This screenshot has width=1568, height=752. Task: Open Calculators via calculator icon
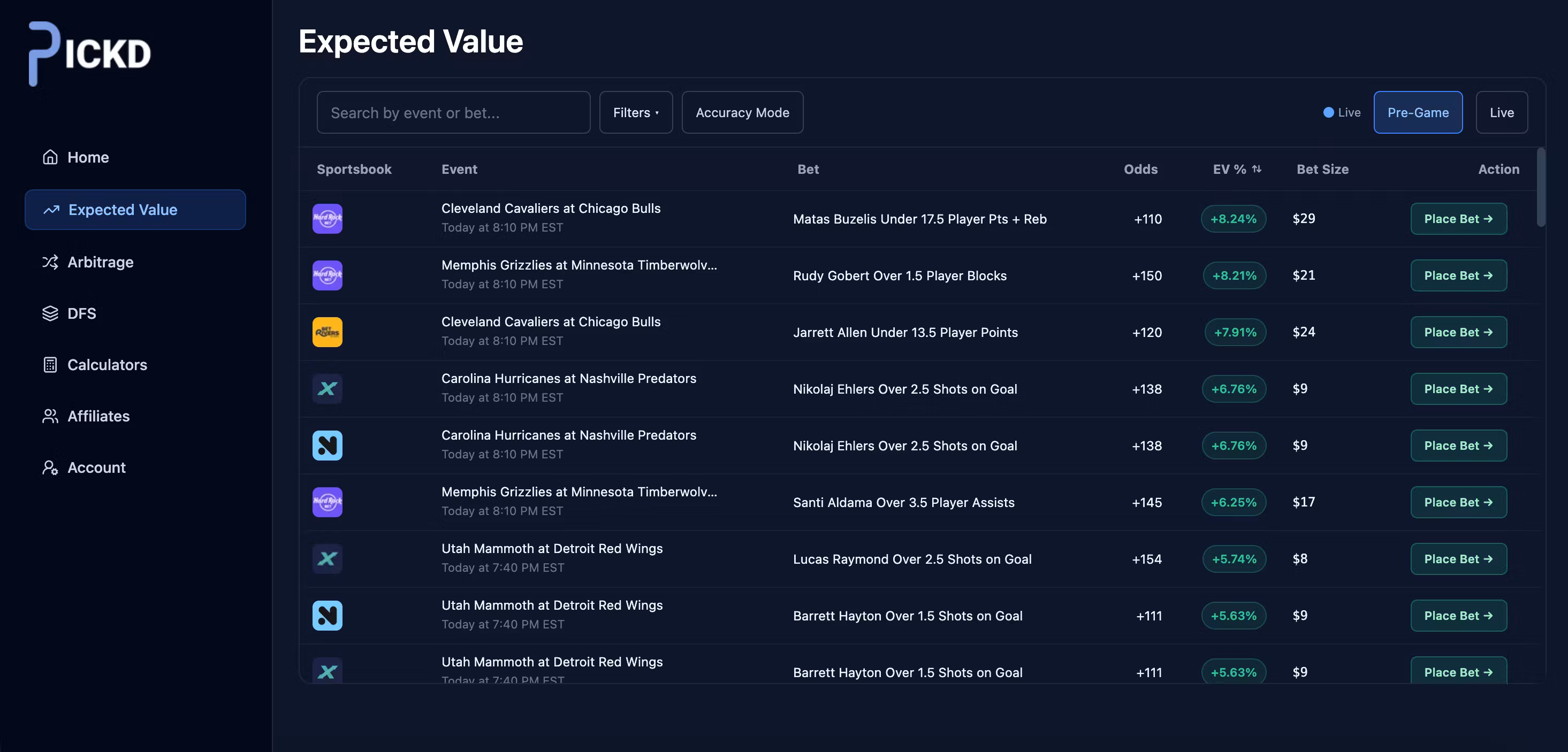50,364
